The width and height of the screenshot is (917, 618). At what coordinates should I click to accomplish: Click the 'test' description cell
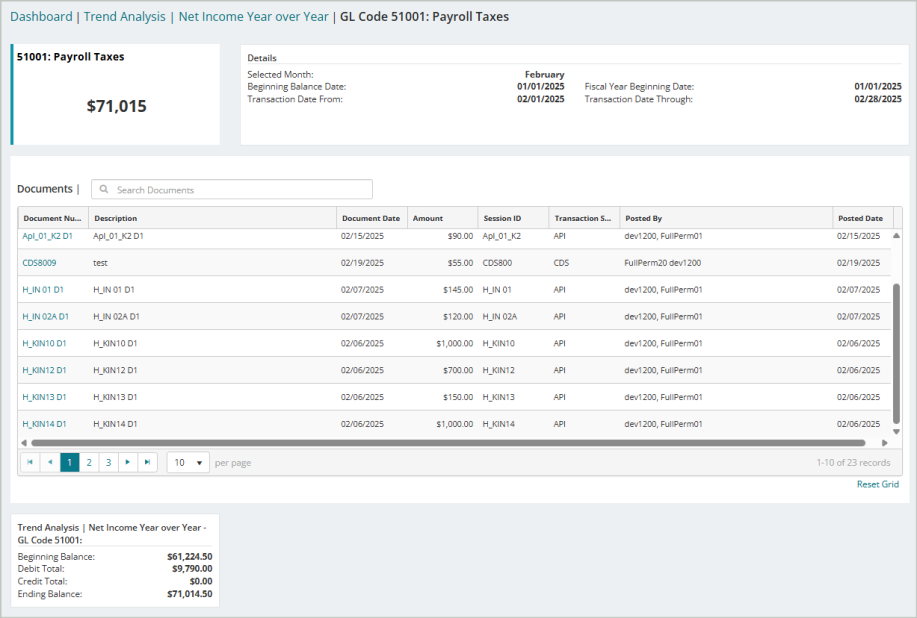pyautogui.click(x=101, y=263)
